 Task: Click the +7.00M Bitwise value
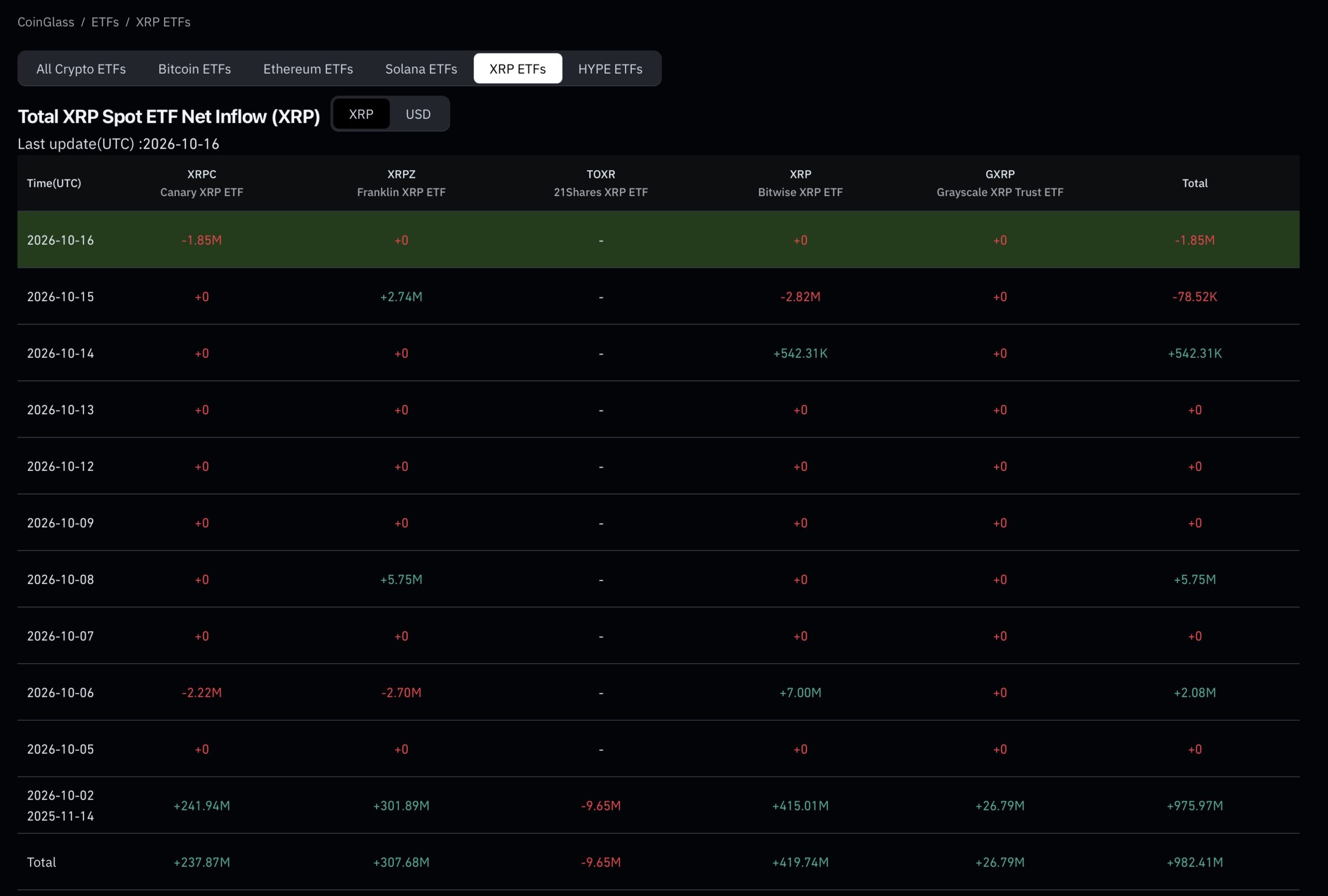800,692
